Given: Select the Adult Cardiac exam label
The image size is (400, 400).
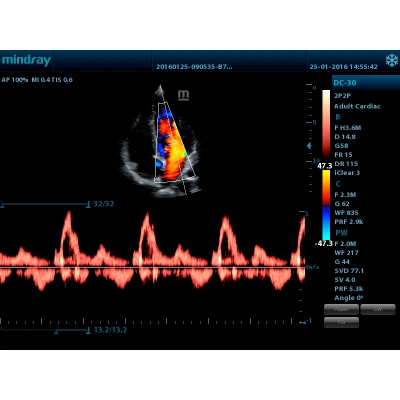Looking at the screenshot, I should pos(357,106).
